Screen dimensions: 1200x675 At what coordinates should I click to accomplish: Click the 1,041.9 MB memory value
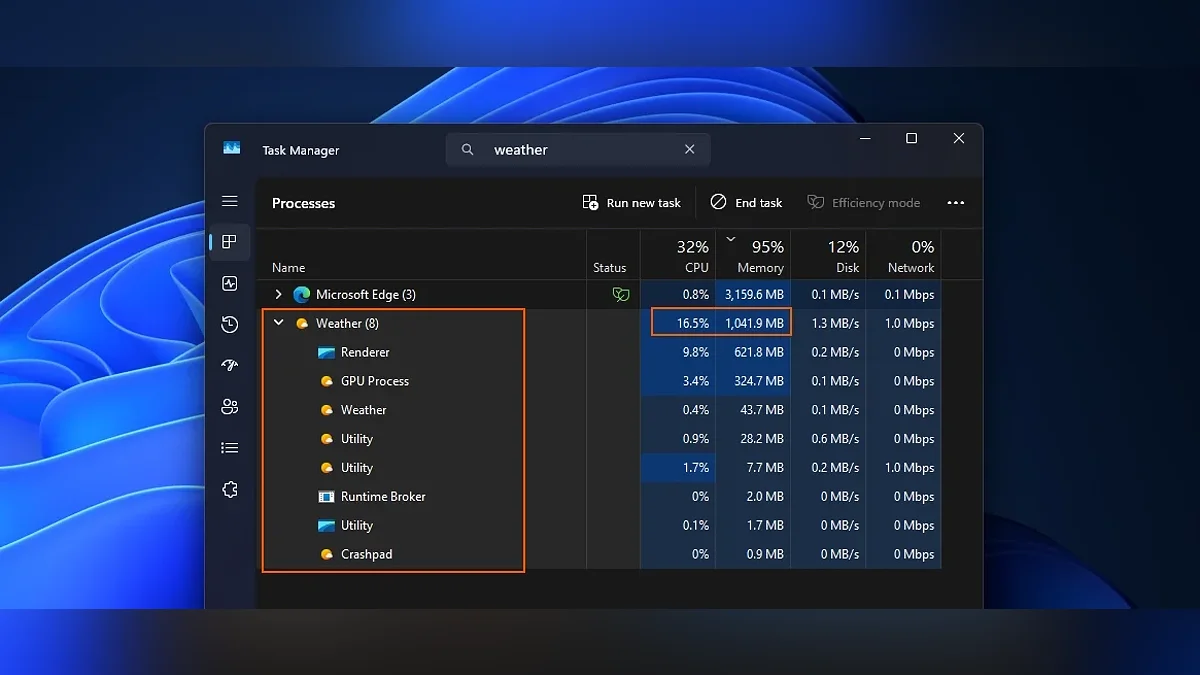pyautogui.click(x=754, y=323)
